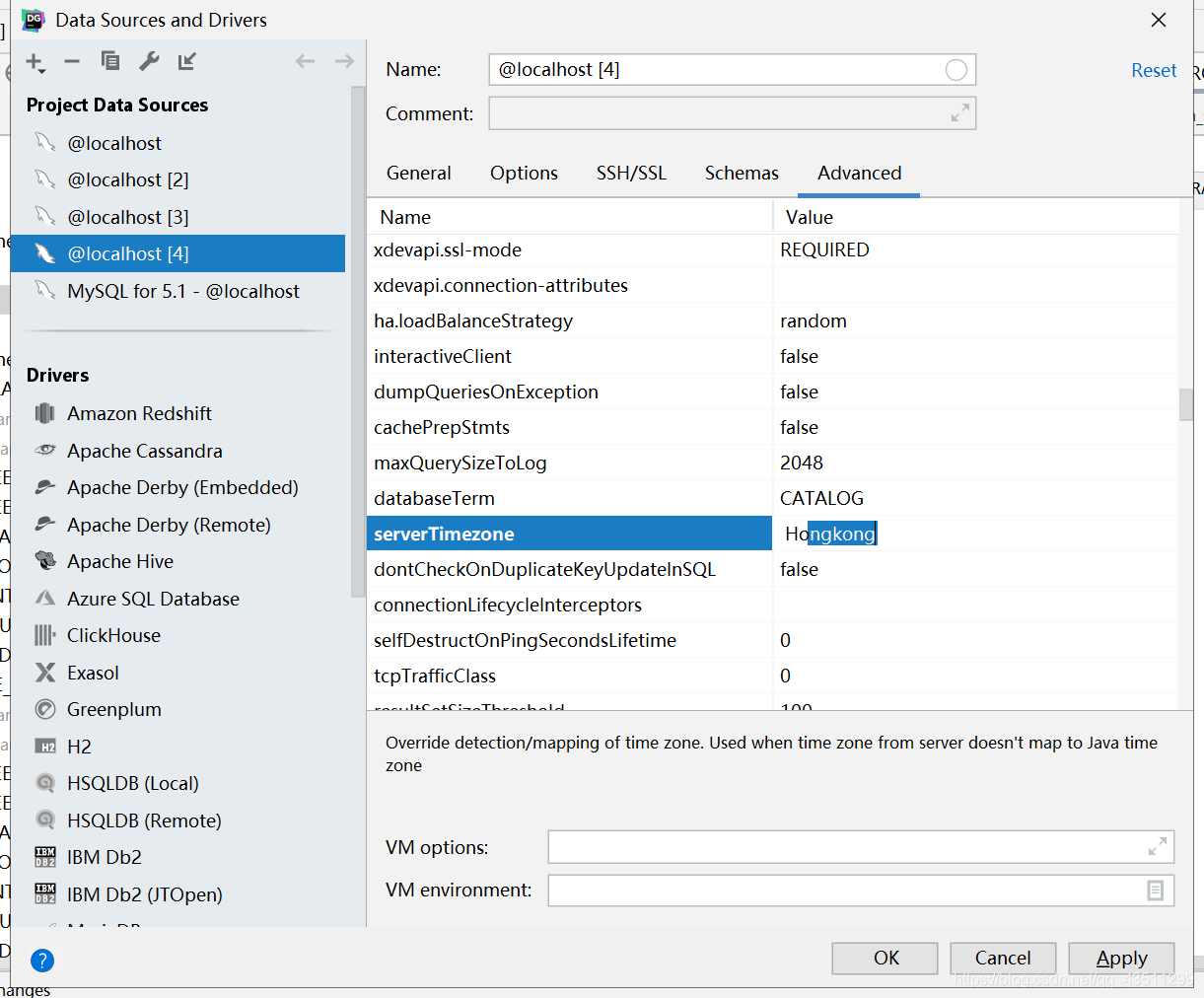Expand the VM options field
Screen dimensions: 1204x998
pyautogui.click(x=1158, y=846)
